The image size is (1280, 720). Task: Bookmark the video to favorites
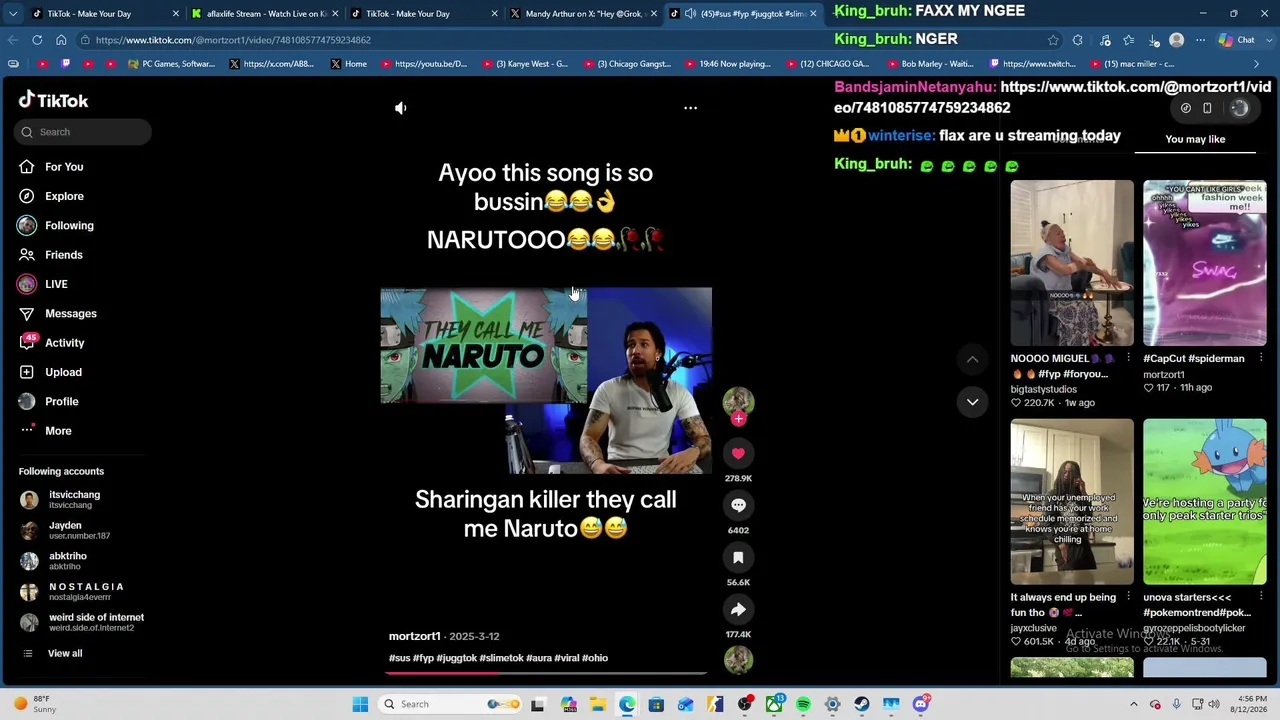pyautogui.click(x=738, y=557)
